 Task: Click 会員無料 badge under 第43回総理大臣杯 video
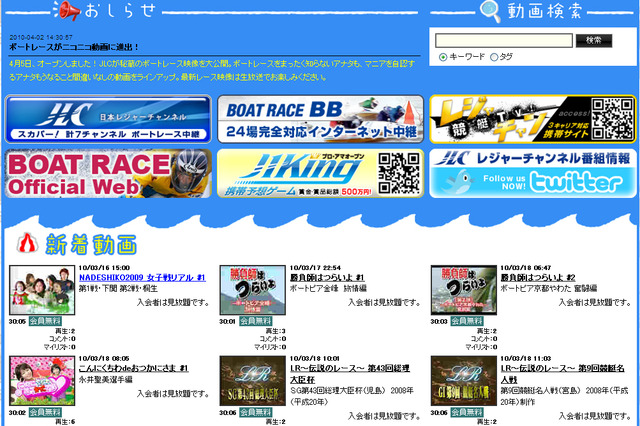tap(256, 412)
